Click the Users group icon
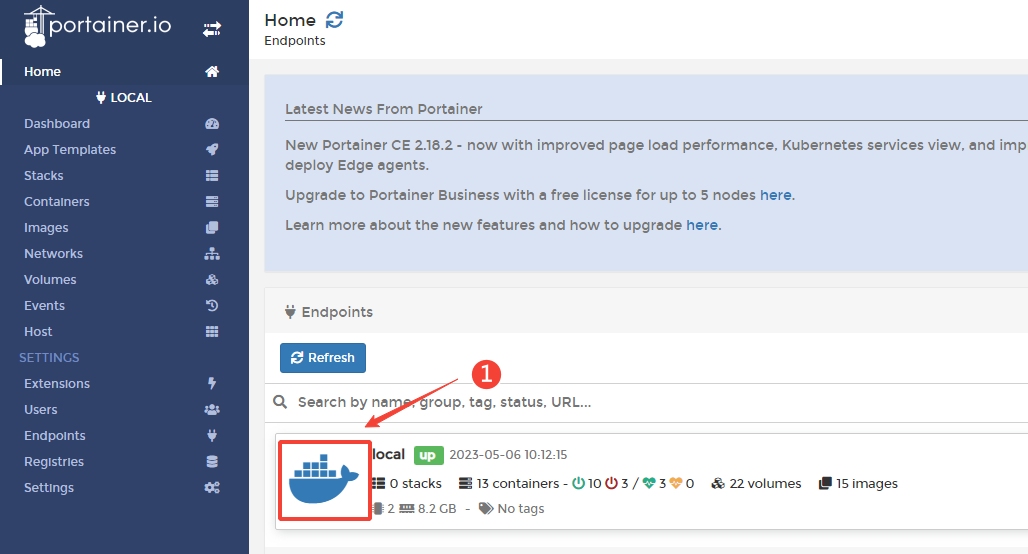The width and height of the screenshot is (1028, 554). [x=212, y=410]
